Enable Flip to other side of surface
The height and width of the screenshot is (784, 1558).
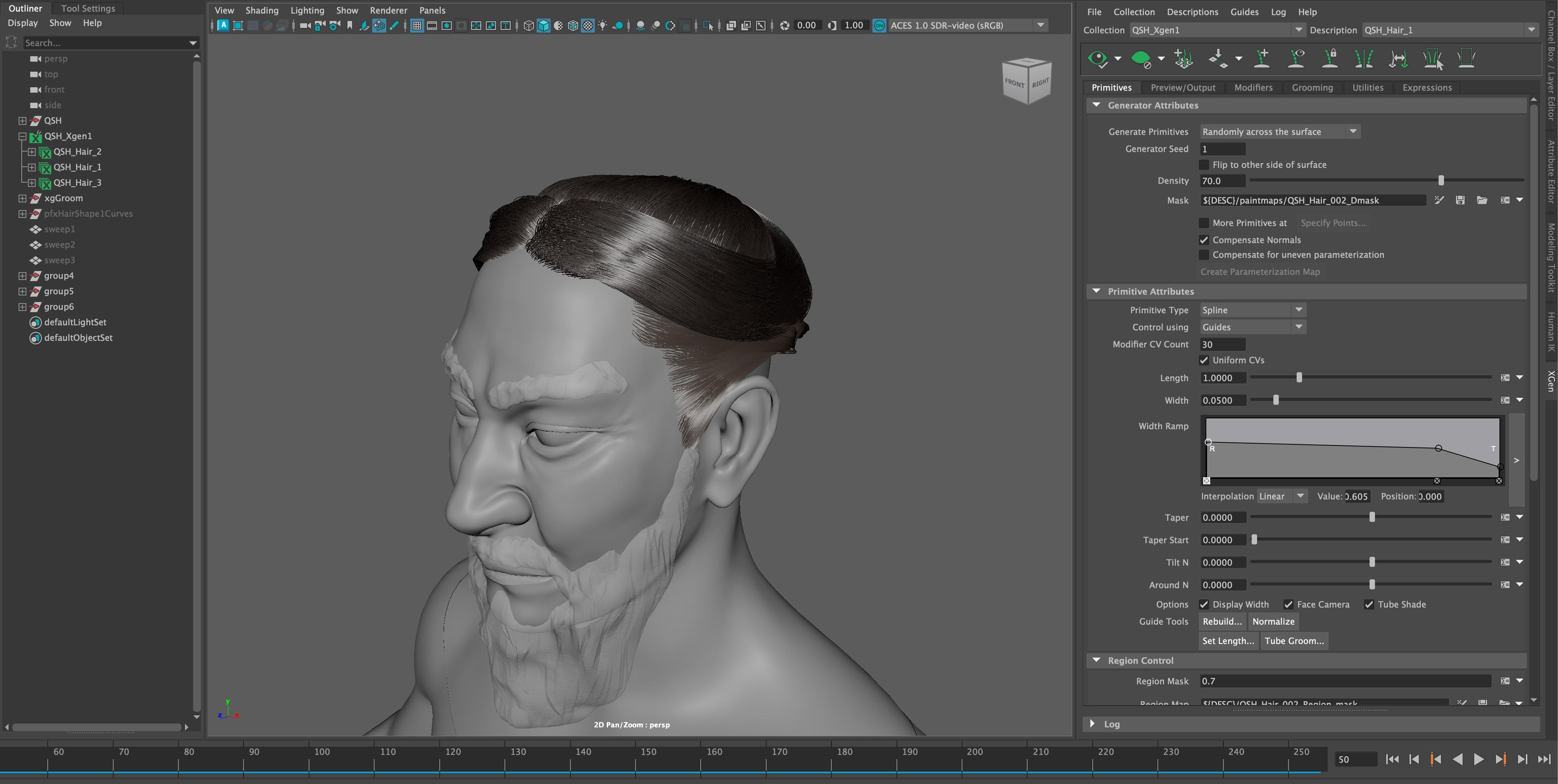point(1204,164)
